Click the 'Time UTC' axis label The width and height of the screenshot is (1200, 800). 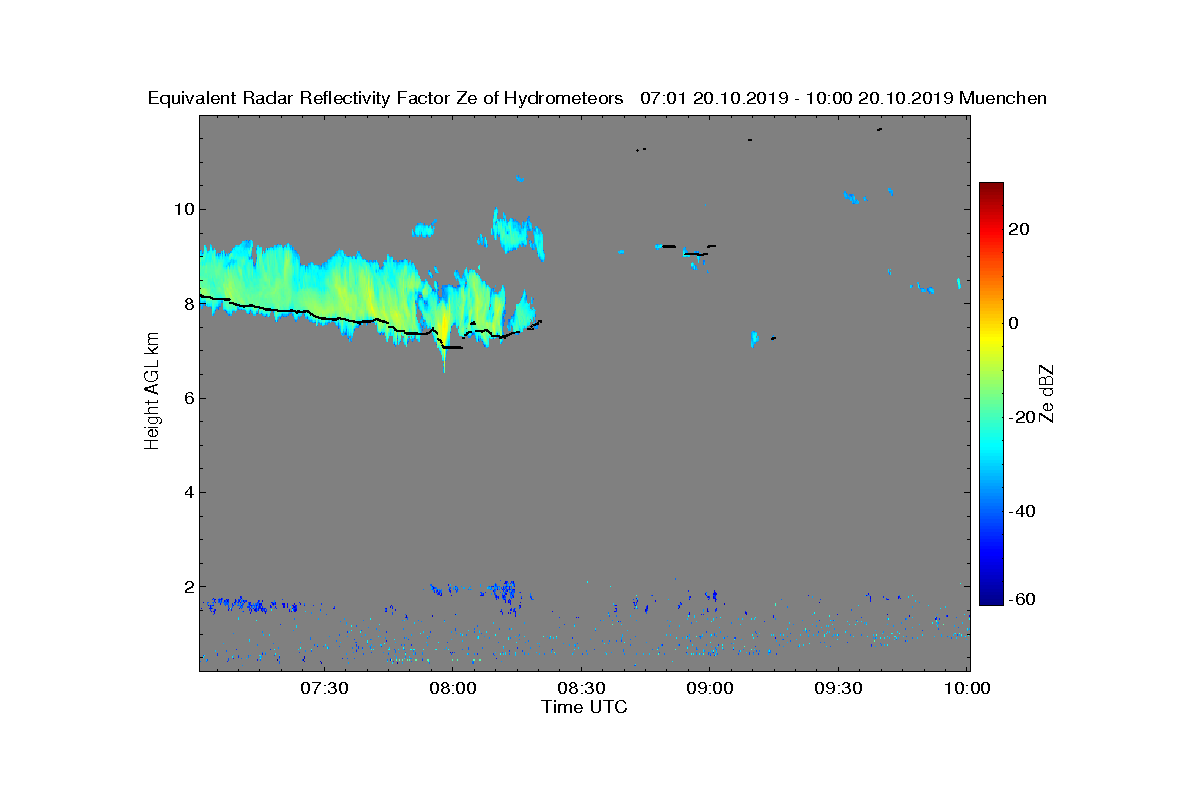coord(585,707)
